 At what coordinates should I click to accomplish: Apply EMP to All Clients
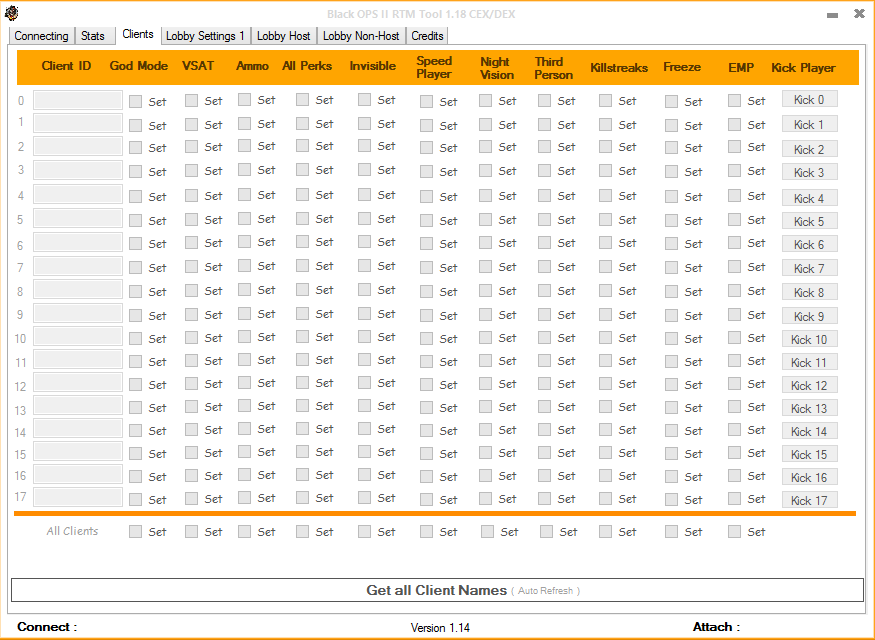(x=734, y=532)
